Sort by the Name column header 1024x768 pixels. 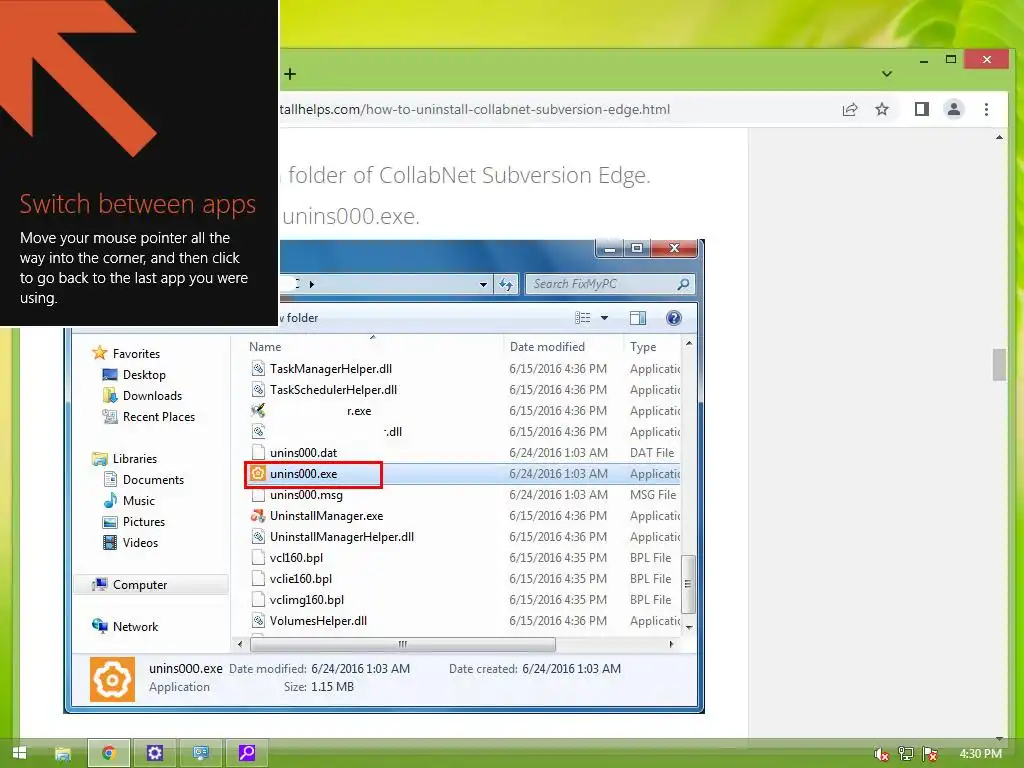265,347
